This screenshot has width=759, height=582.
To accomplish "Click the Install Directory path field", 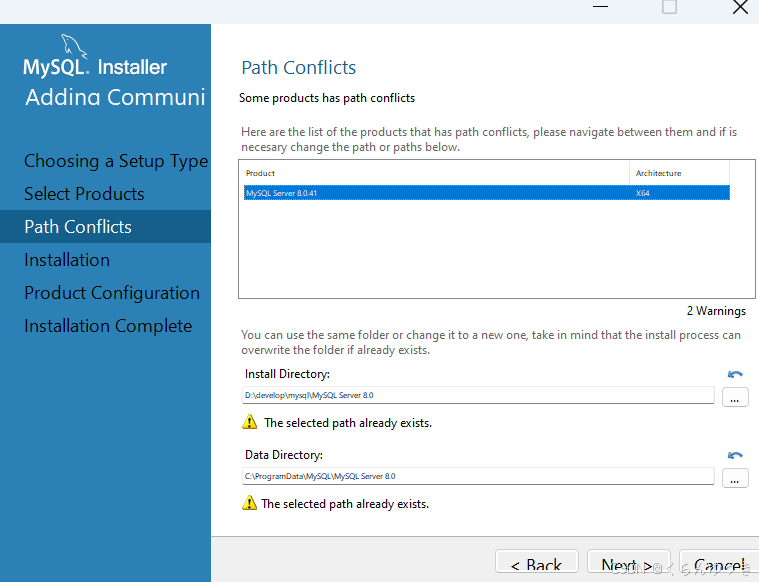I will (x=478, y=395).
